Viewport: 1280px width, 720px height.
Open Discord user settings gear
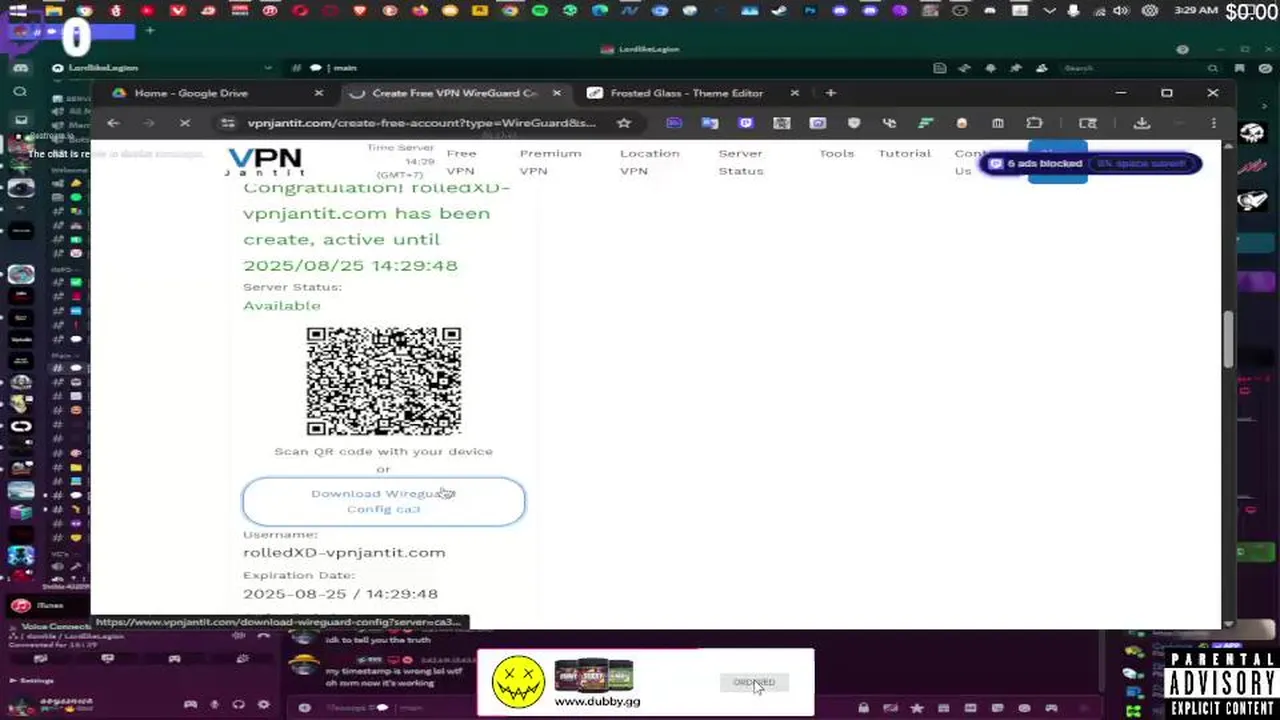pos(263,705)
